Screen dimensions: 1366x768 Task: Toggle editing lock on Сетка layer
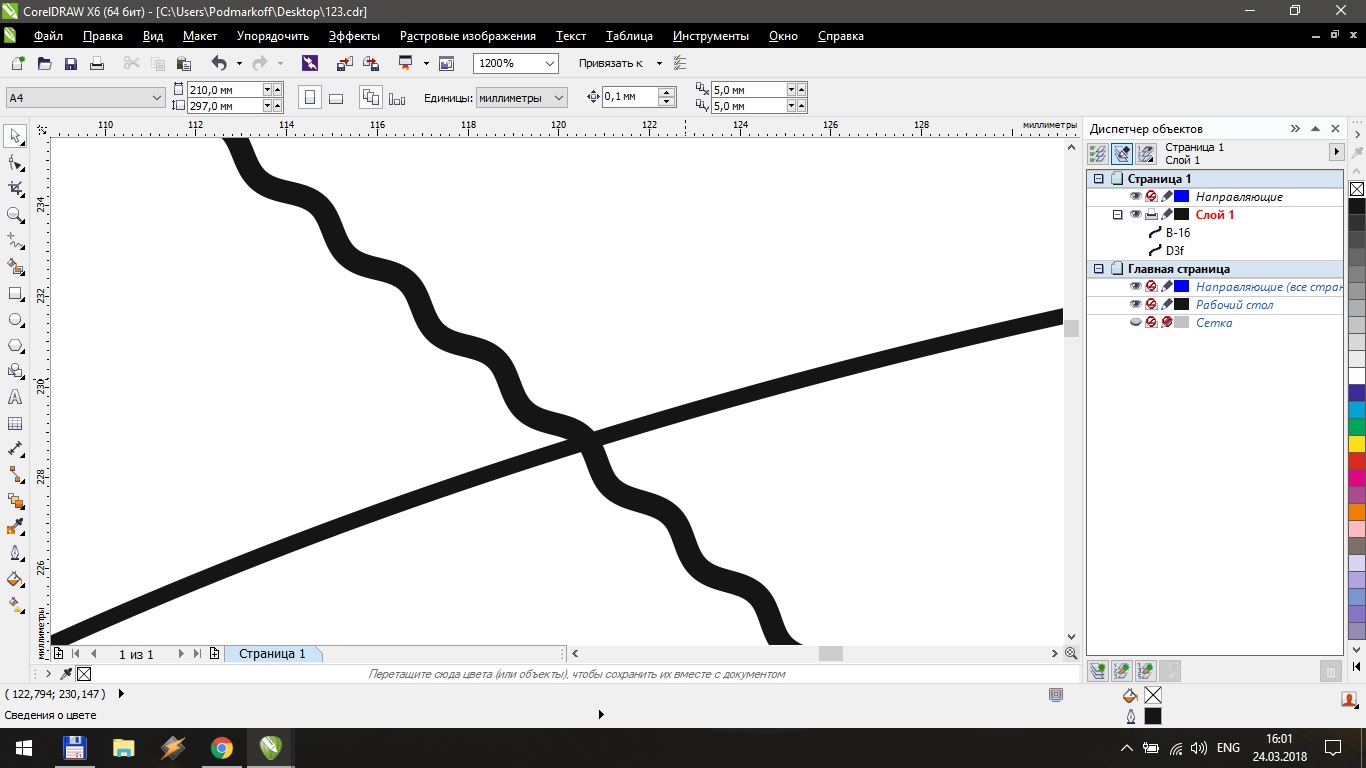[1166, 323]
